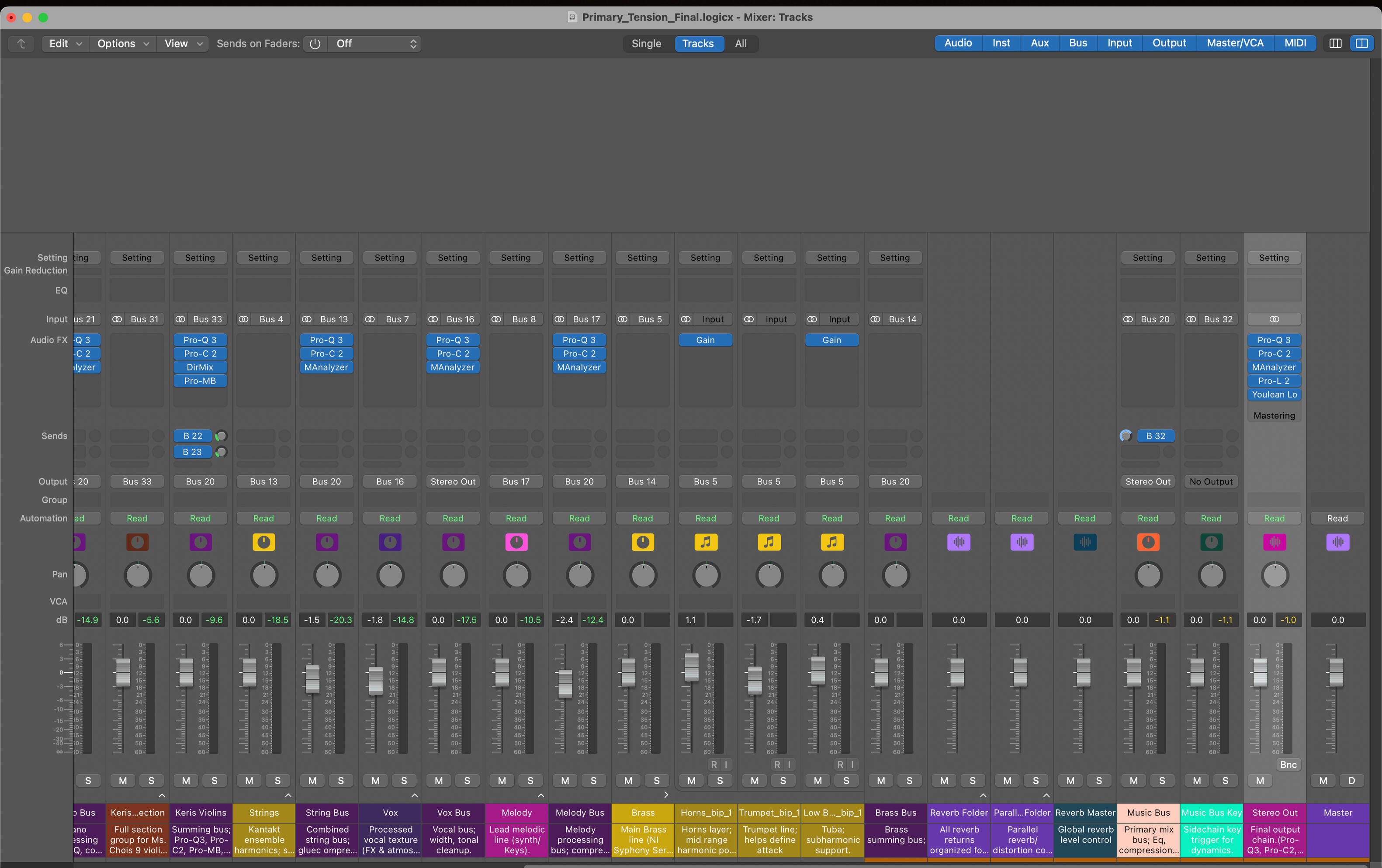Show only Bus channels using Bus filter
1382x868 pixels.
1077,43
